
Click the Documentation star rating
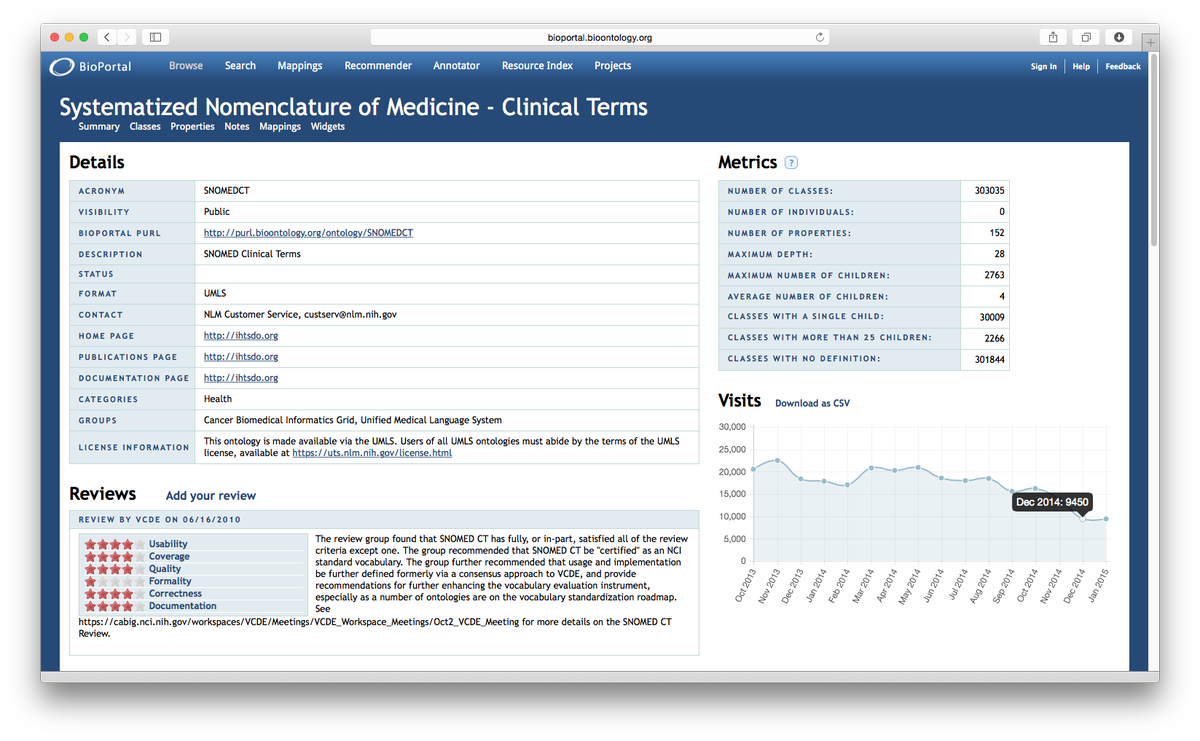pyautogui.click(x=115, y=606)
